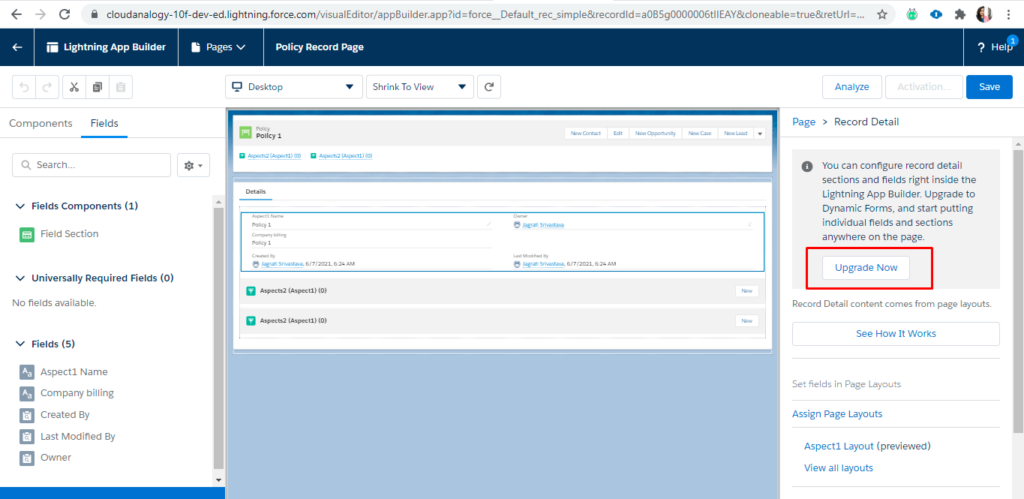Open the search settings gear dropdown
Screen dimensions: 1024x499
192,165
